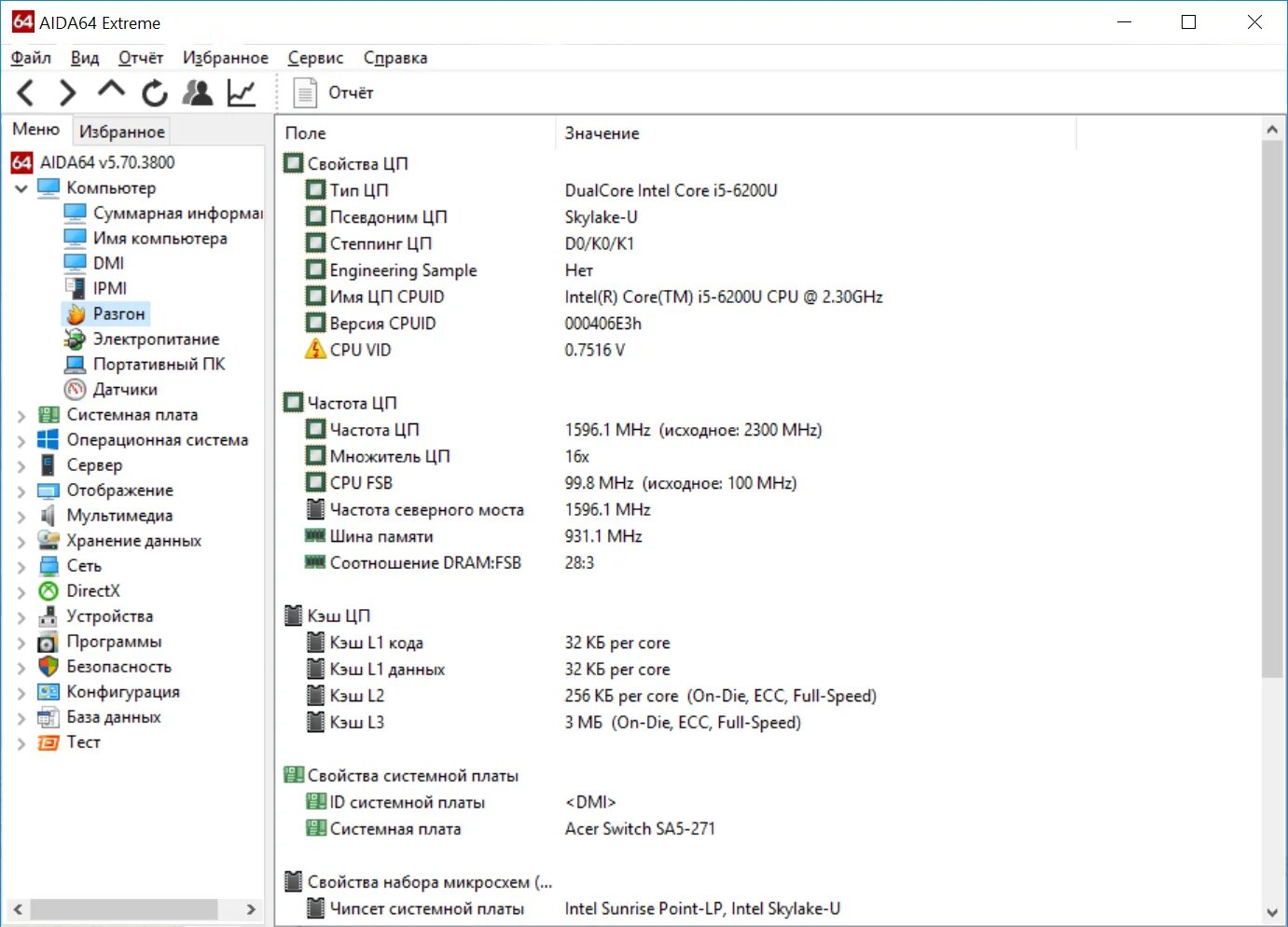This screenshot has height=927, width=1288.
Task: Open the Отчёт menu
Action: tap(141, 58)
